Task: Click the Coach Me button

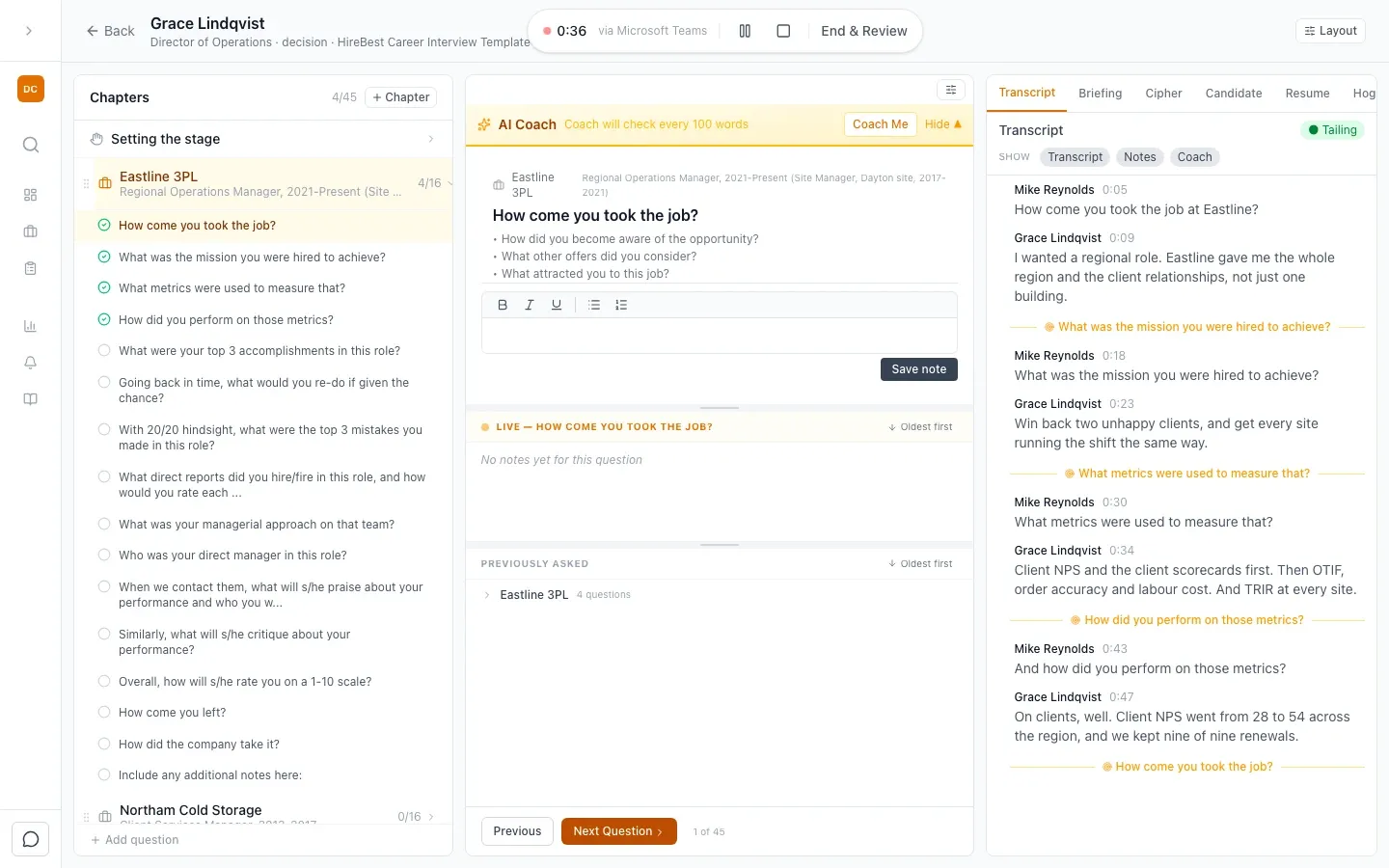Action: coord(880,124)
